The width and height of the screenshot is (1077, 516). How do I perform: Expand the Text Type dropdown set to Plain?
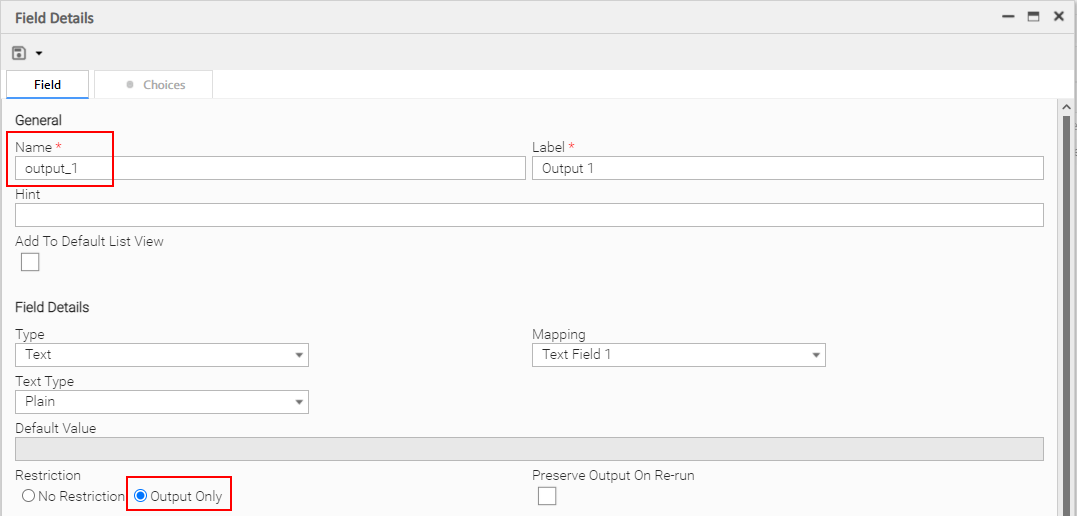pos(162,402)
